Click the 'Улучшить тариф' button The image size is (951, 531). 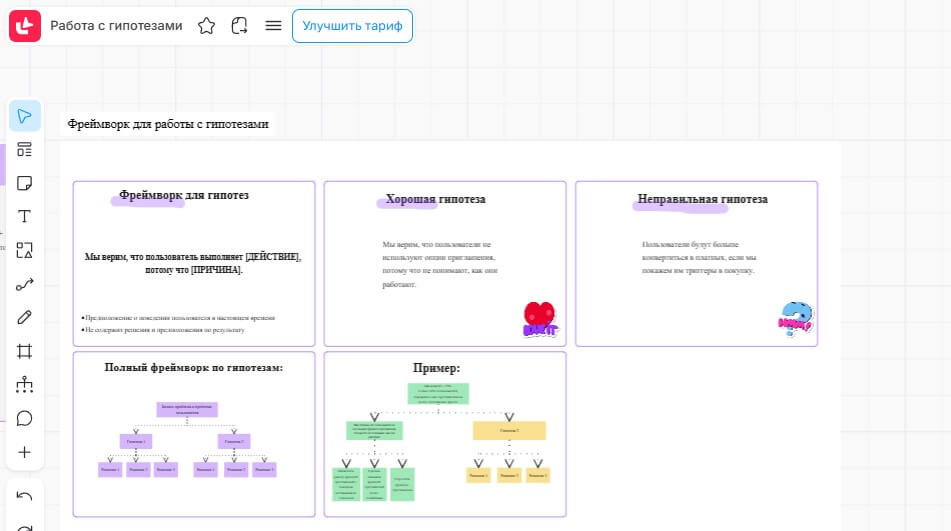coord(352,26)
